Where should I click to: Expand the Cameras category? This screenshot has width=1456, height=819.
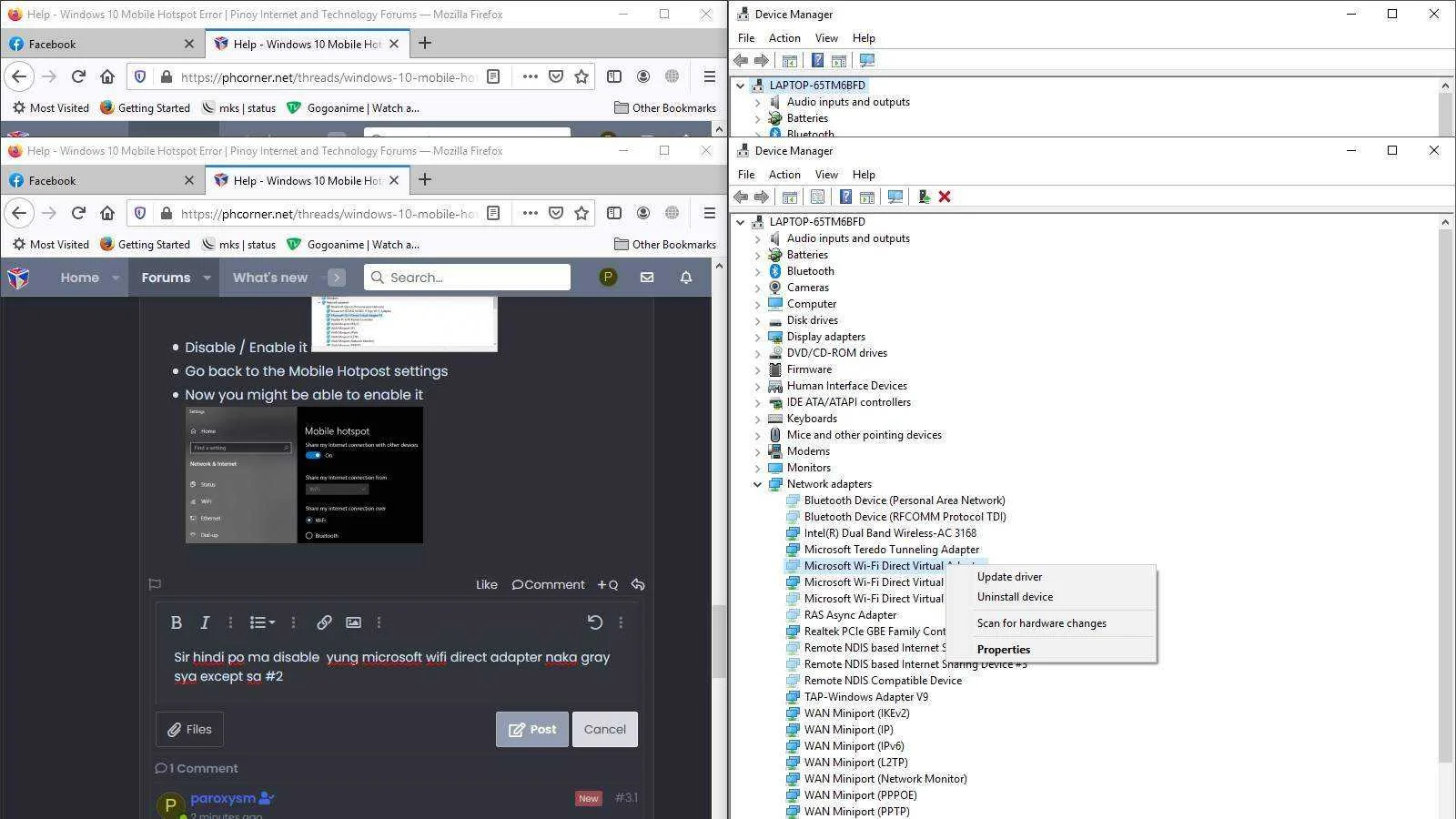point(757,288)
